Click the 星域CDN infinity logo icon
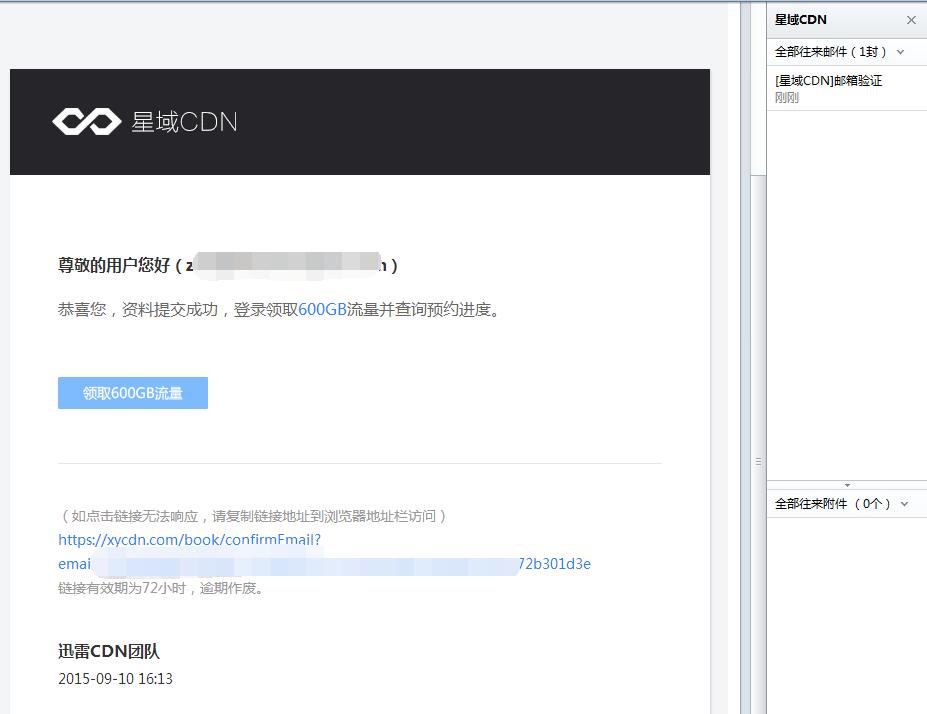Image resolution: width=927 pixels, height=714 pixels. coord(86,122)
